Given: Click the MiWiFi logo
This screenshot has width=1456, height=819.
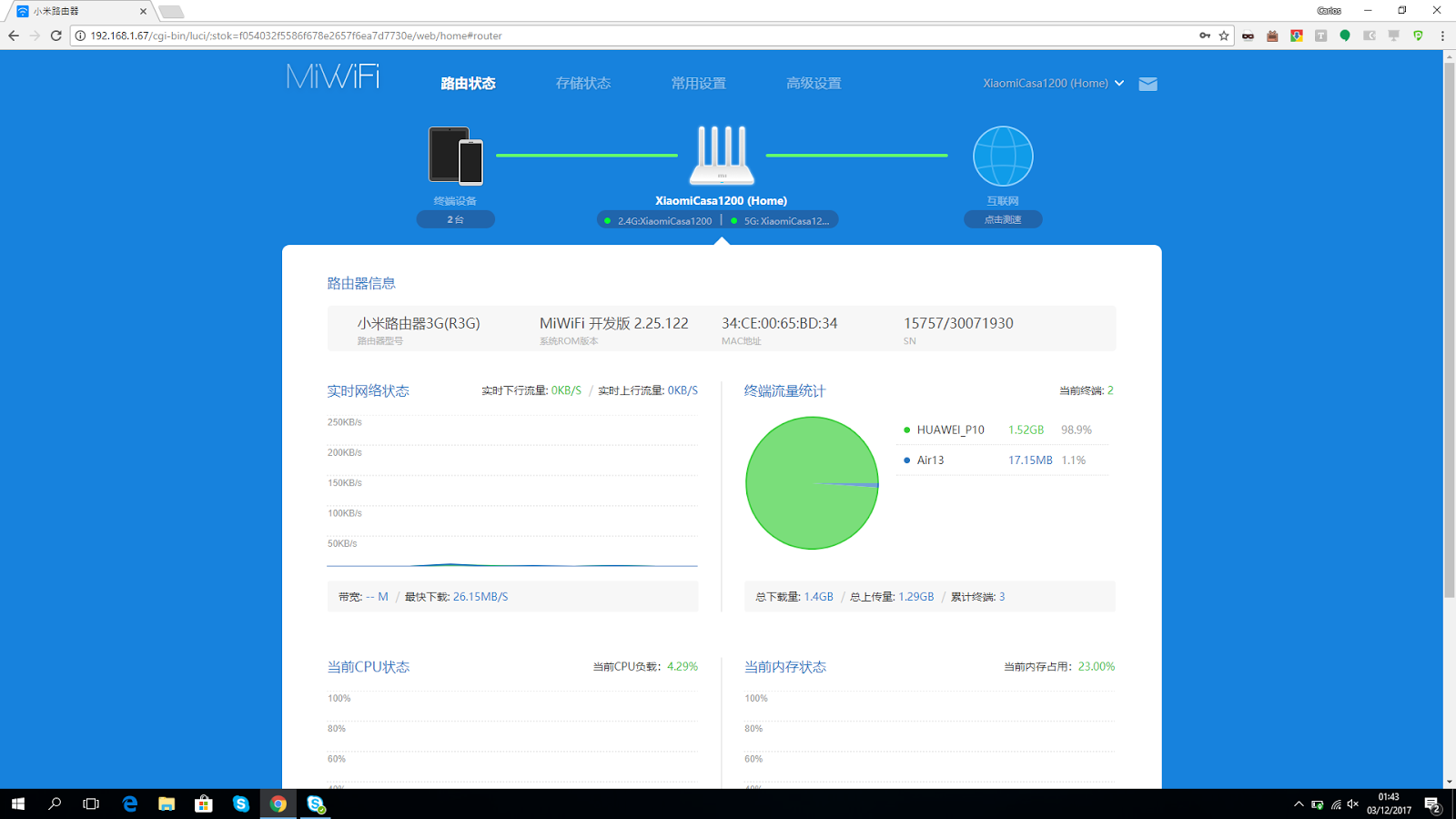Looking at the screenshot, I should (x=333, y=76).
